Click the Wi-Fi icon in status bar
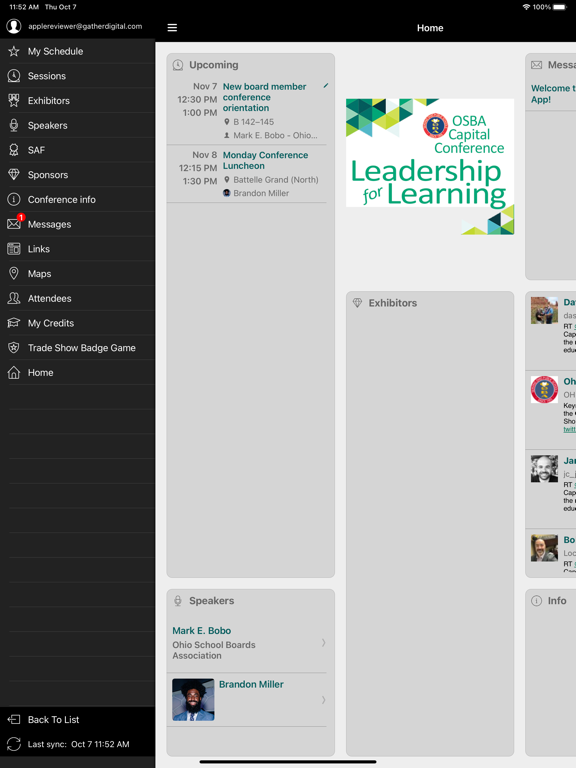The width and height of the screenshot is (576, 768). coord(526,7)
